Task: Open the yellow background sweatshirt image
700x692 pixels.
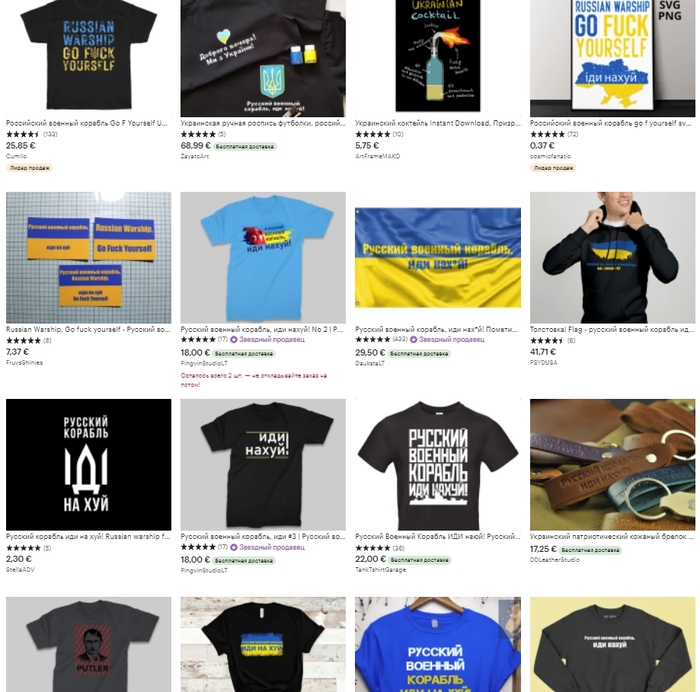Action: [612, 644]
